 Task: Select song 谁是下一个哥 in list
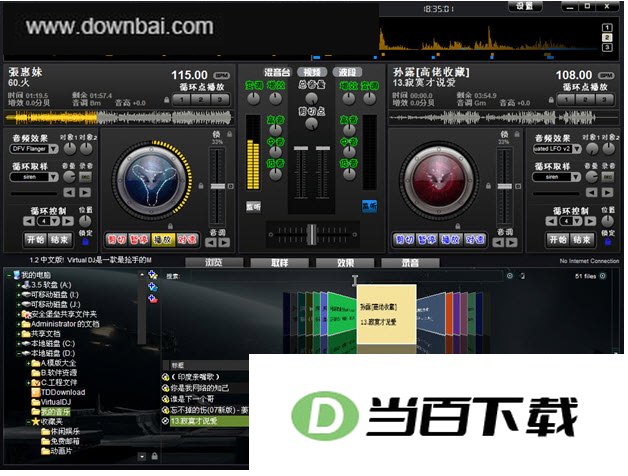point(192,399)
